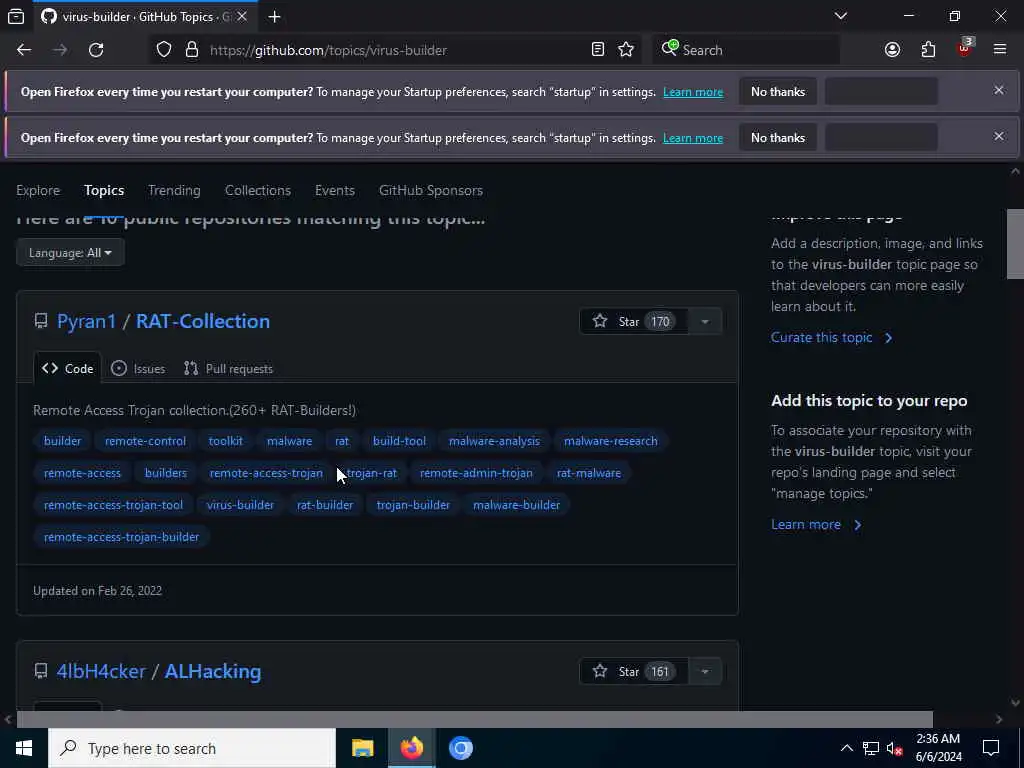1024x768 pixels.
Task: Click the browser back arrow
Action: point(24,50)
